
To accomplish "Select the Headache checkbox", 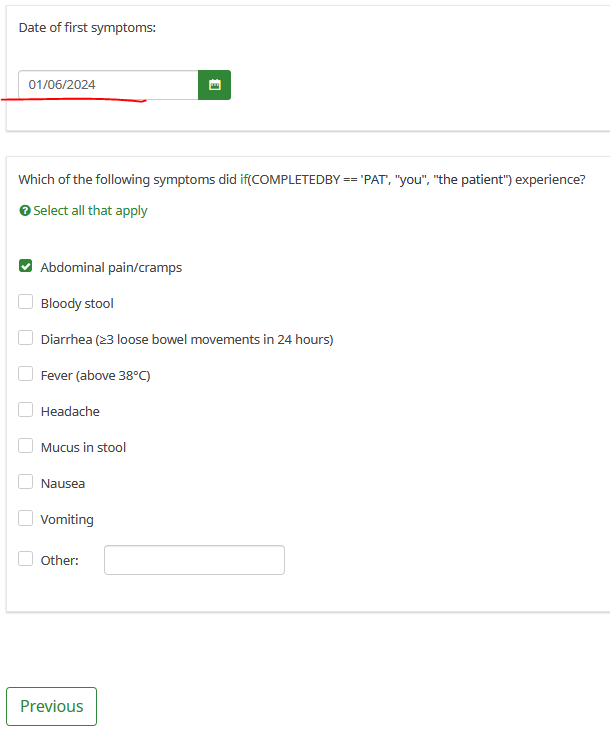I will [26, 411].
